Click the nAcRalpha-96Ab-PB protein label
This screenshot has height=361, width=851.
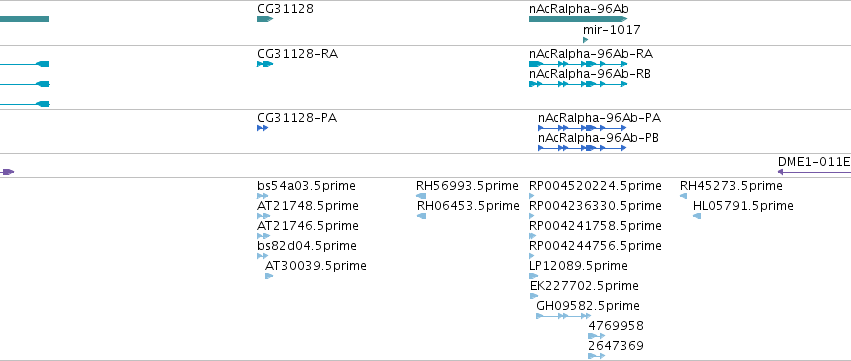click(x=599, y=138)
